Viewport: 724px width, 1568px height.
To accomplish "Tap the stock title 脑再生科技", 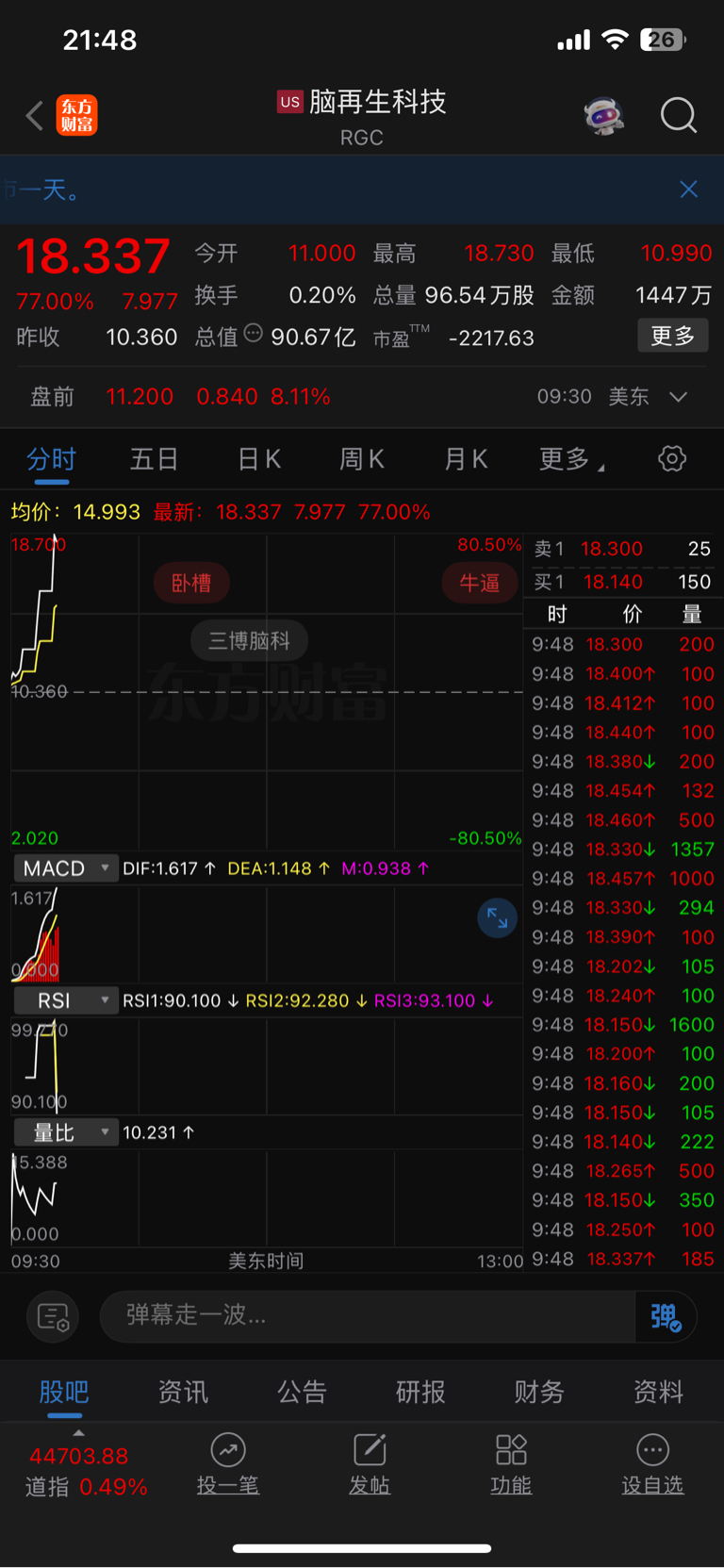I will click(378, 102).
